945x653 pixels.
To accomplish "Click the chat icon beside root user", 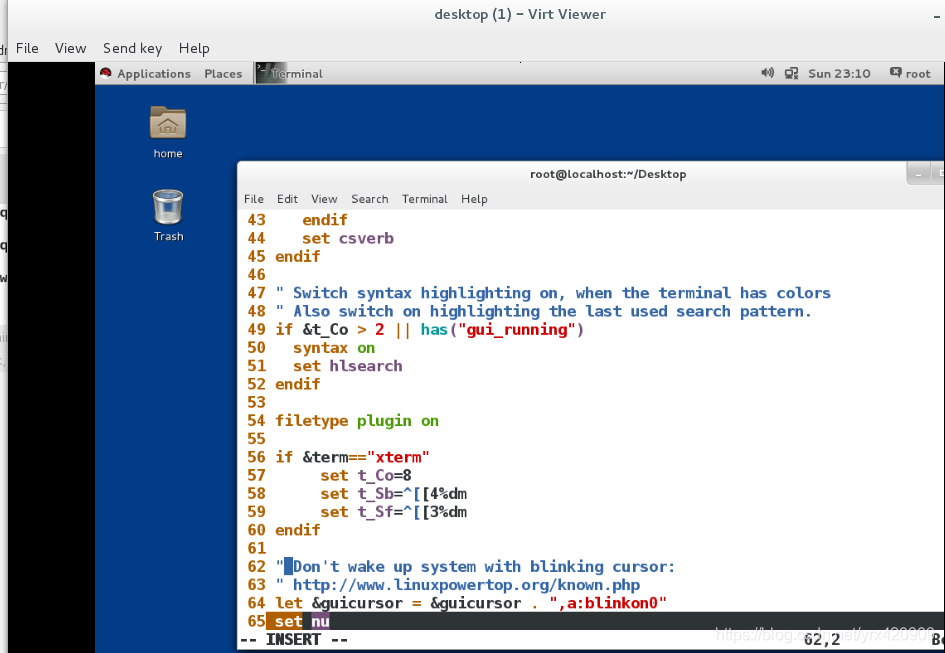I will click(x=896, y=73).
